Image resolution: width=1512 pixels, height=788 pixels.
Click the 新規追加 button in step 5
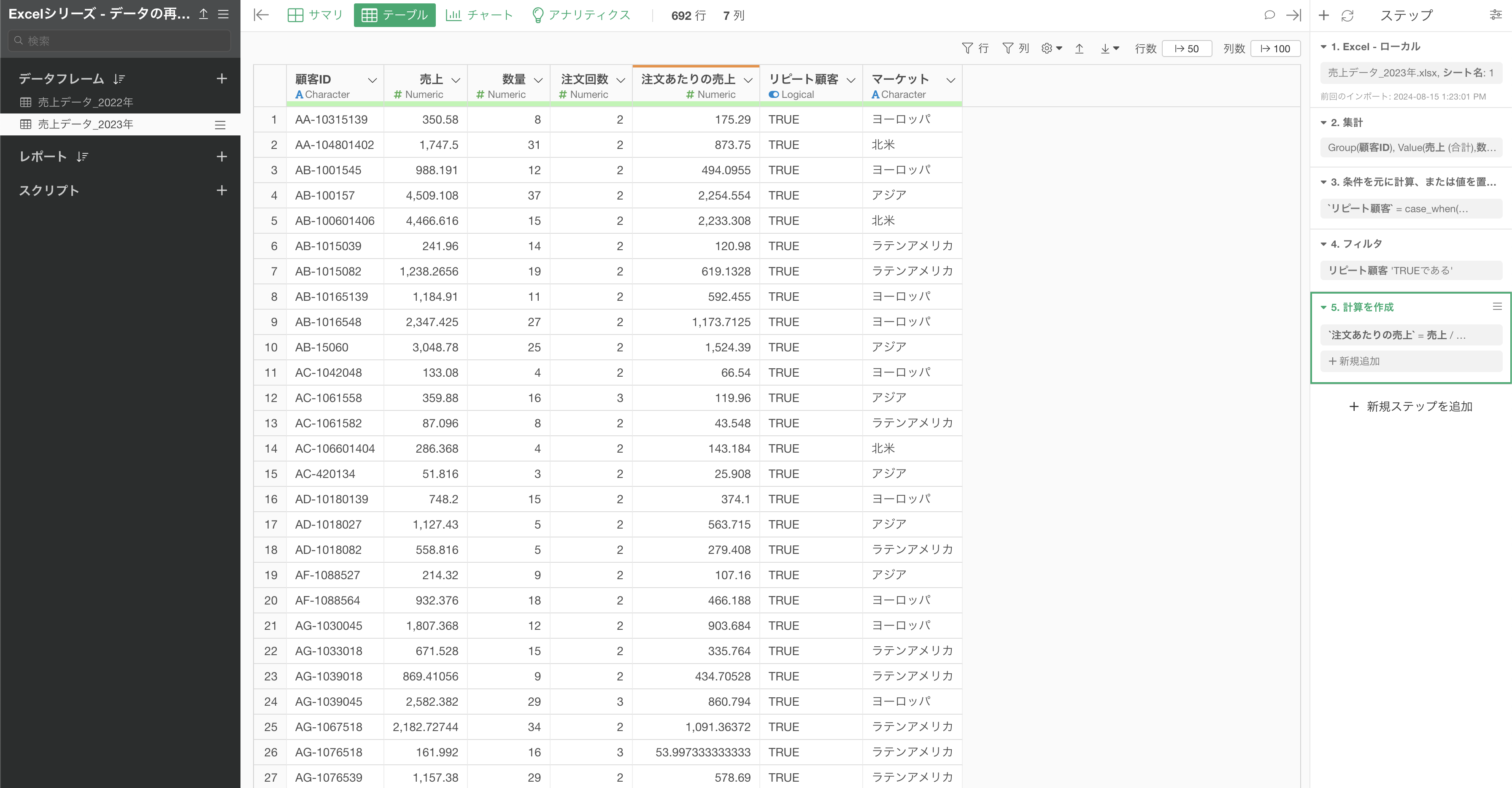1354,362
